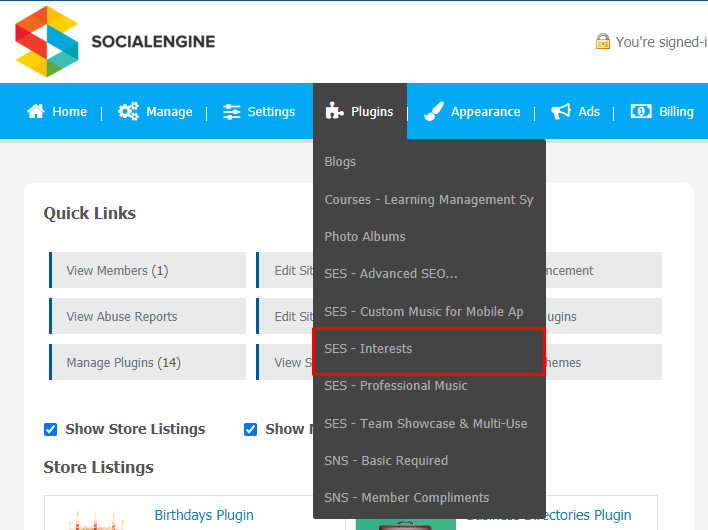
Task: Open the Home menu
Action: point(57,112)
